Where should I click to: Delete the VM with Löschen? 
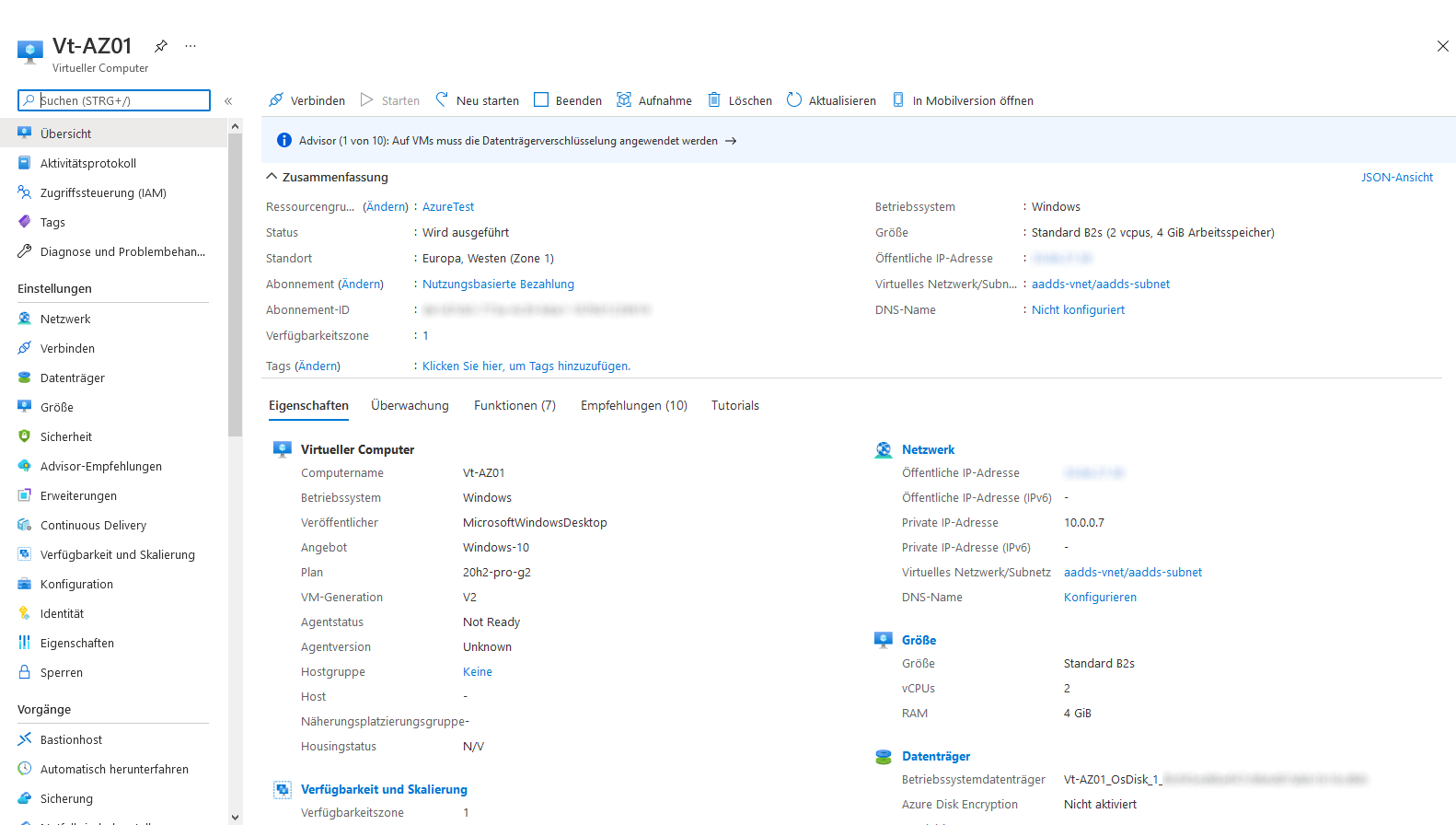(740, 100)
